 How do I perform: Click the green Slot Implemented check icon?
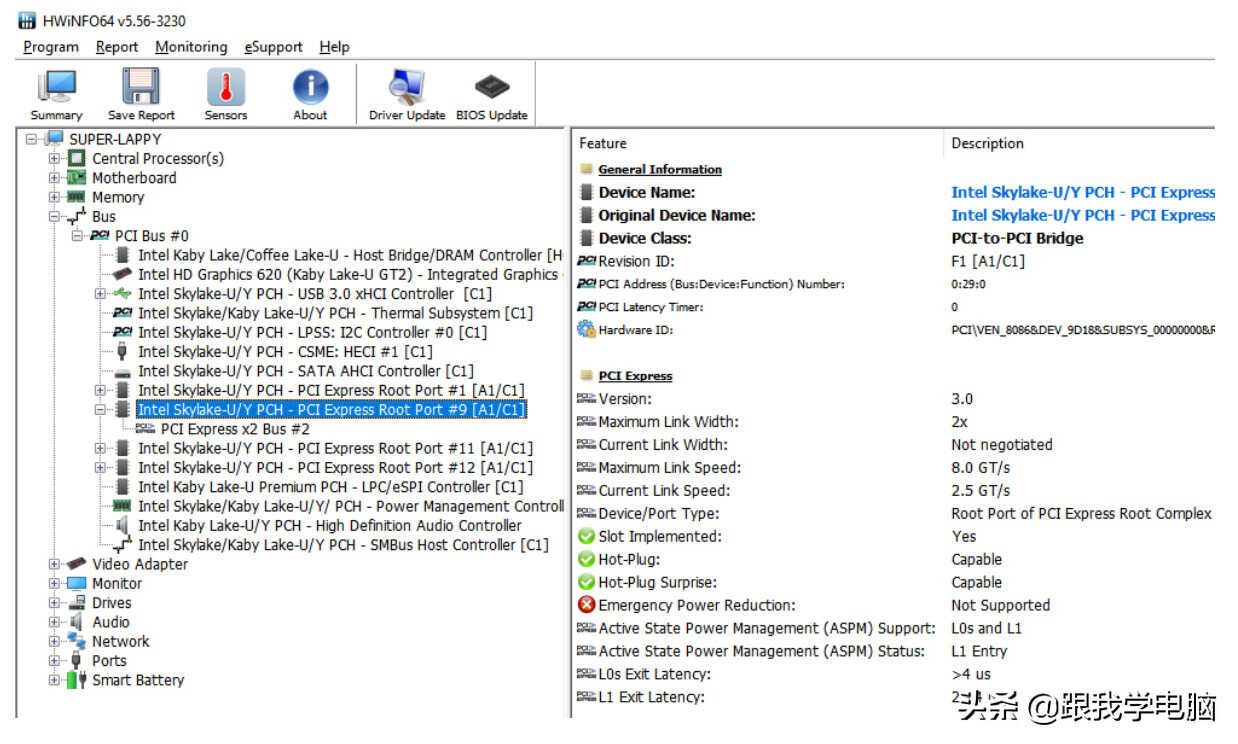(587, 536)
